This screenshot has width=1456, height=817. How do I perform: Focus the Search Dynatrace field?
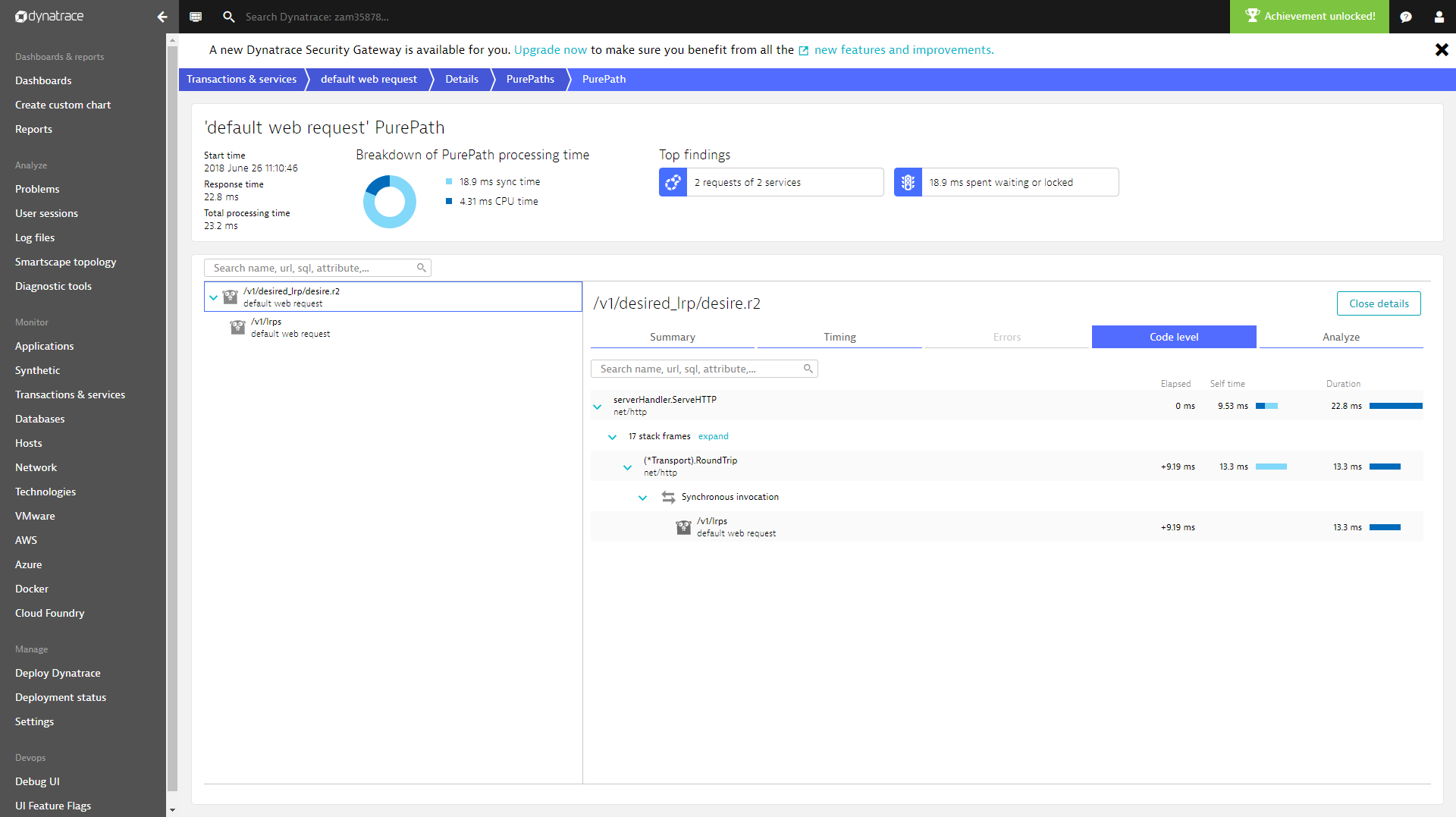click(x=317, y=17)
